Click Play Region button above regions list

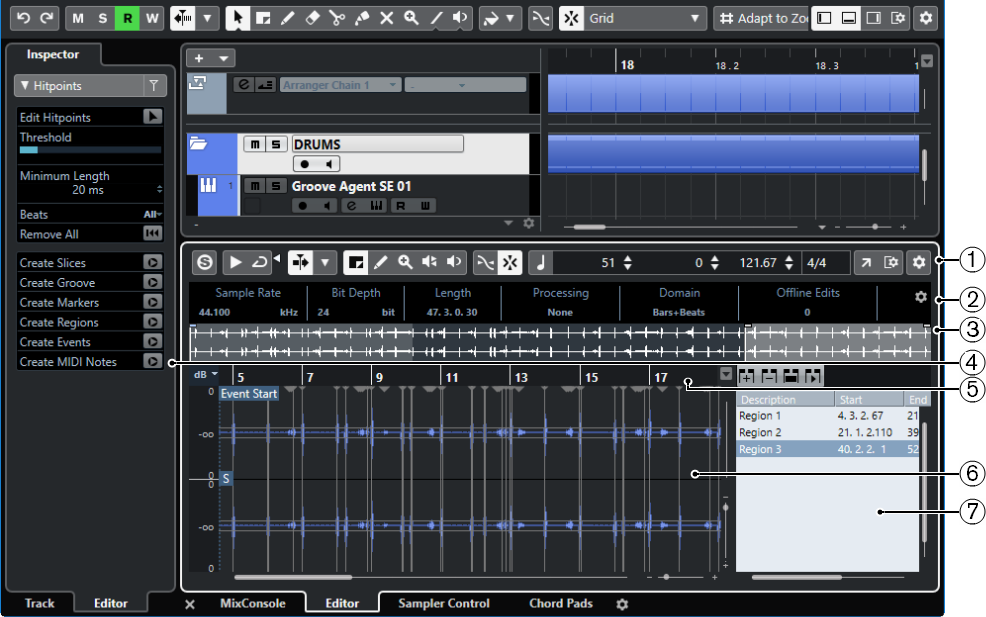coord(813,376)
